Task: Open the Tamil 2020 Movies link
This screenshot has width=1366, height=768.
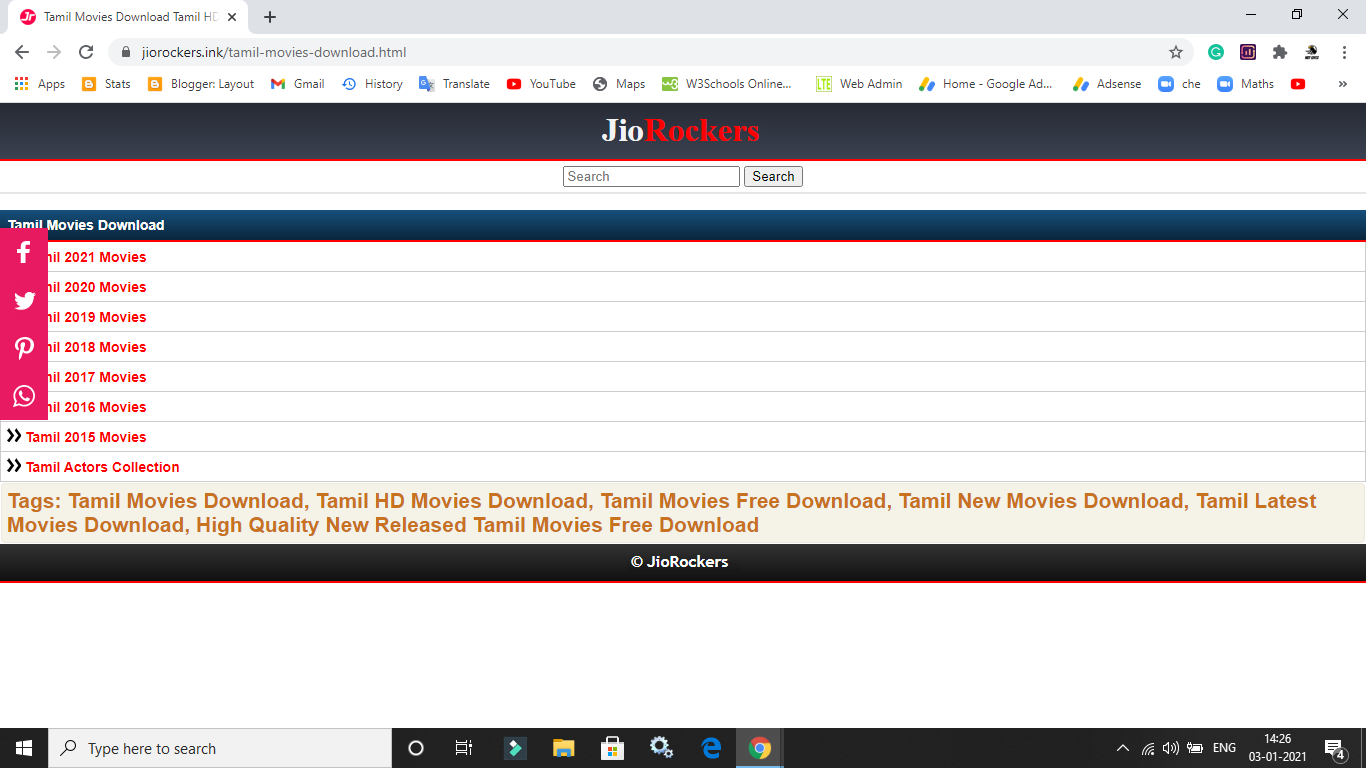Action: tap(97, 287)
